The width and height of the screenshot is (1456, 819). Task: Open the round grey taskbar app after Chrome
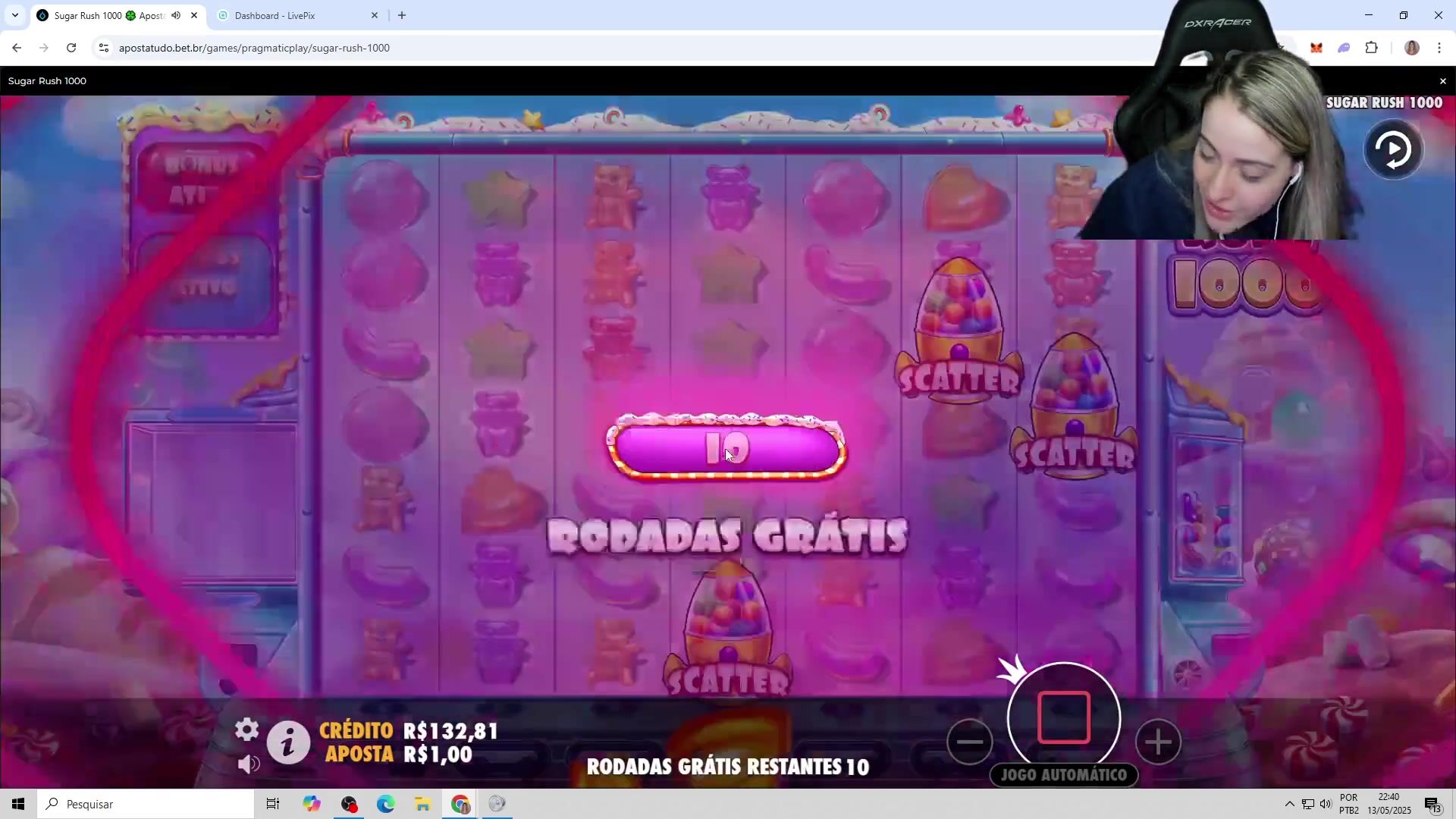497,804
